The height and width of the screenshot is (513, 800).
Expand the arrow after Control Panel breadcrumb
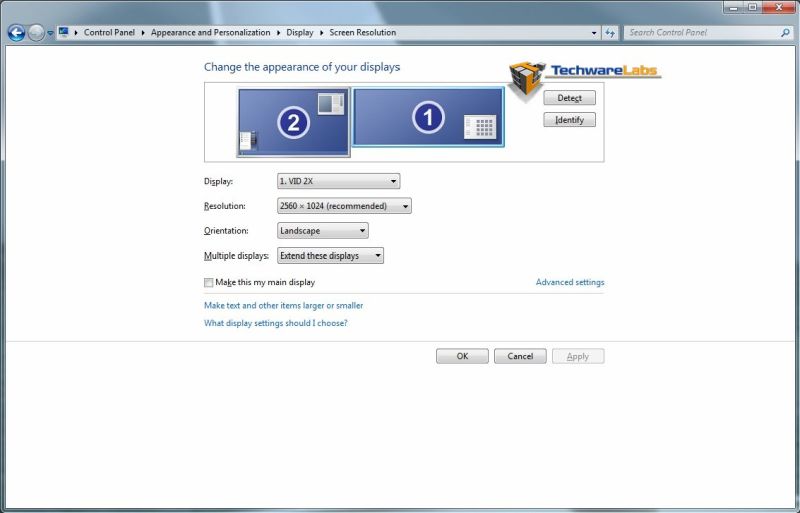tap(143, 33)
